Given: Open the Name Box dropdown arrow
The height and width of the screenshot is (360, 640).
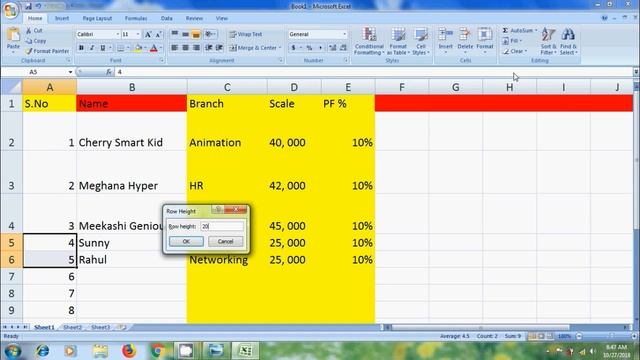Looking at the screenshot, I should click(x=70, y=72).
